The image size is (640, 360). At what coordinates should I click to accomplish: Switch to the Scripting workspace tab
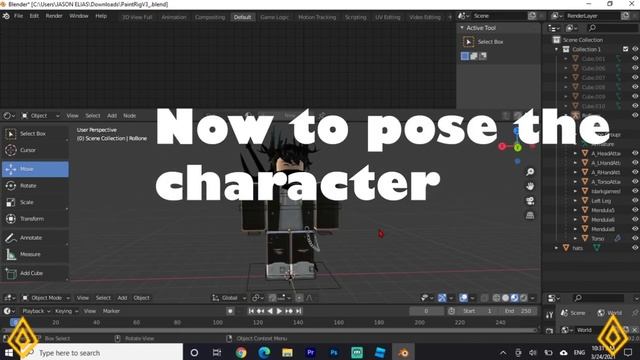coord(356,17)
